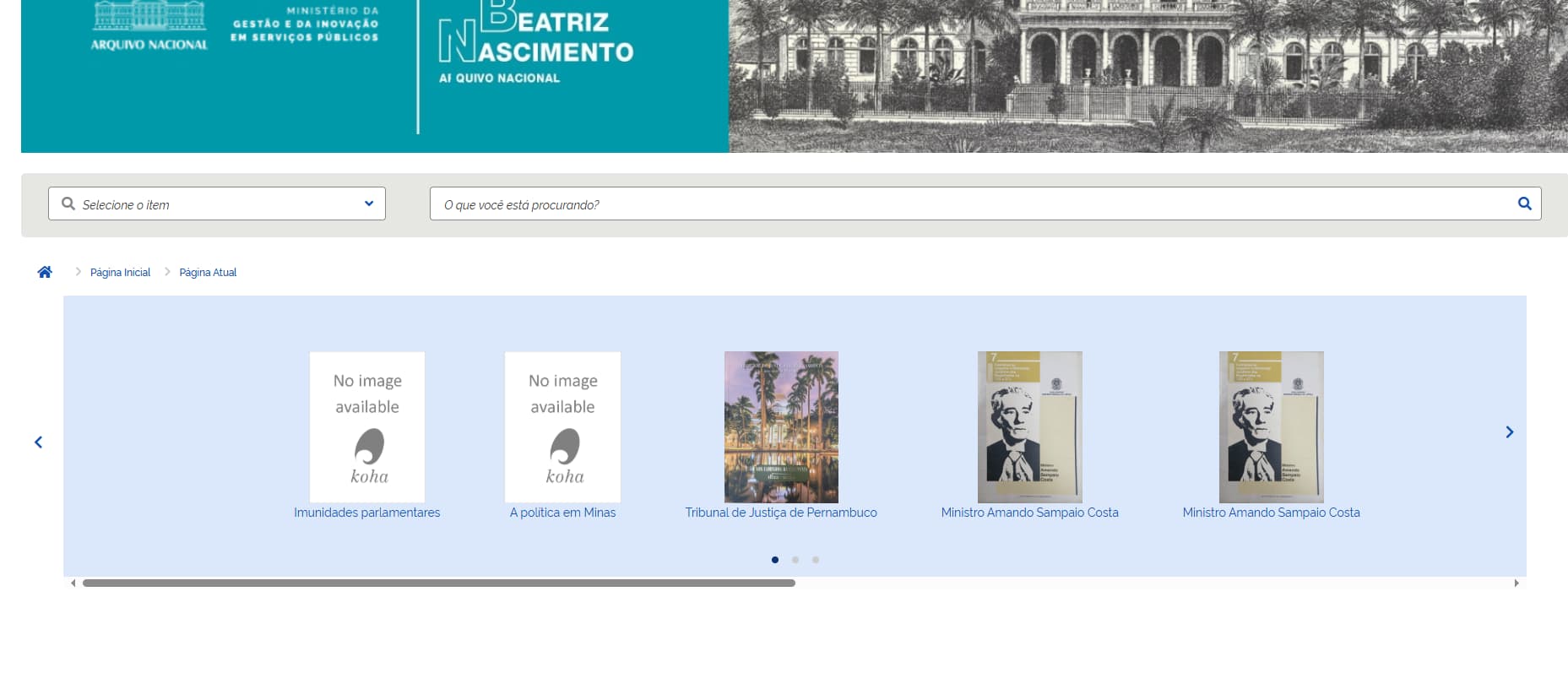Click the home icon in breadcrumb
1568x673 pixels.
coord(45,272)
